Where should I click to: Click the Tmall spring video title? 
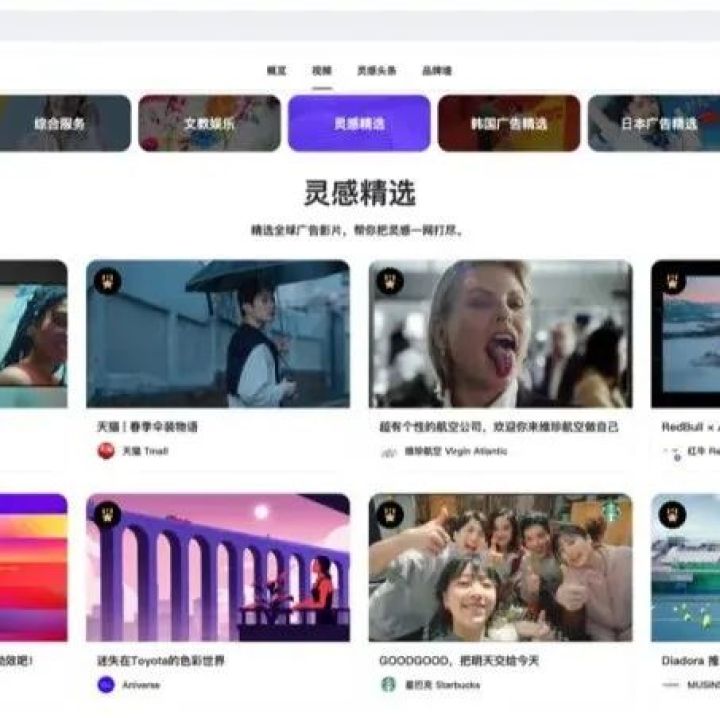(147, 427)
